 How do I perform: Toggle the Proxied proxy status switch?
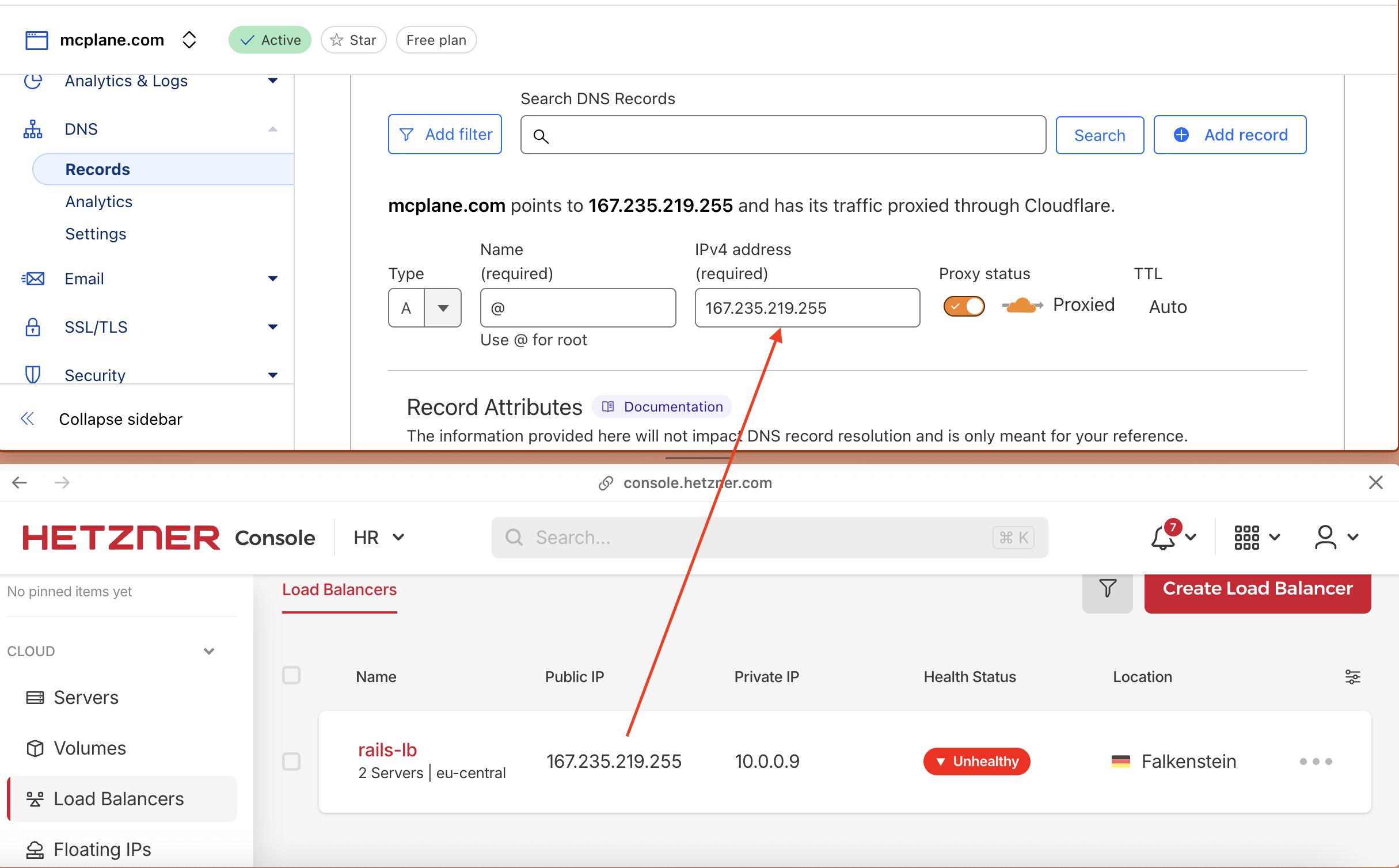[964, 306]
